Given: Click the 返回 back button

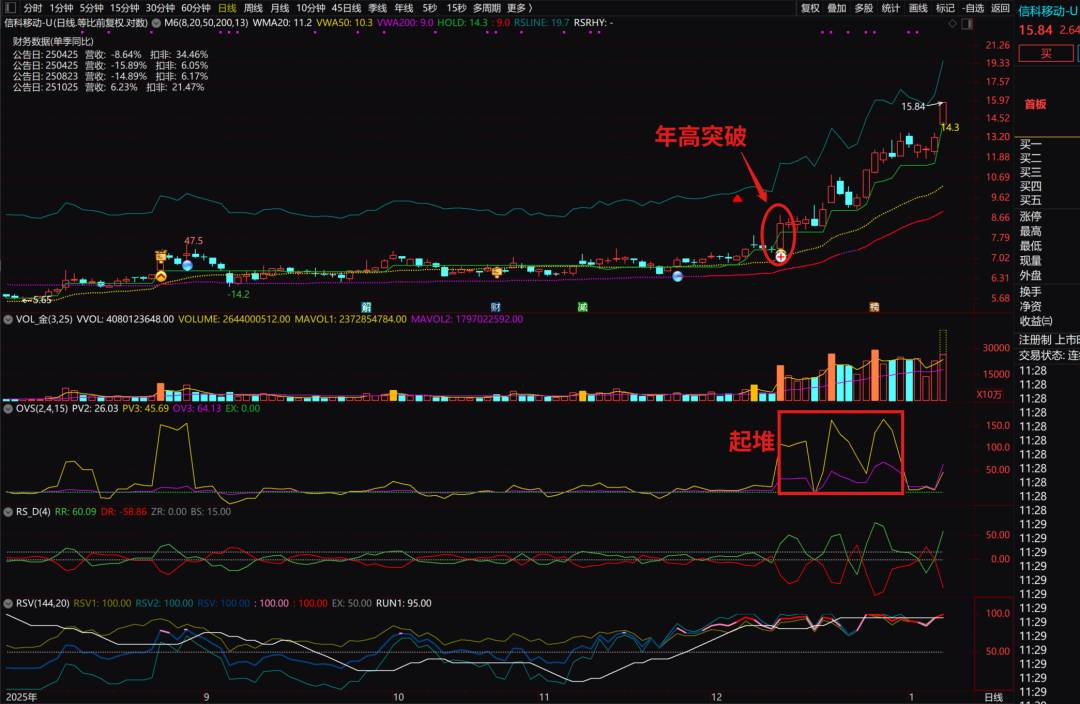Looking at the screenshot, I should [x=1000, y=8].
